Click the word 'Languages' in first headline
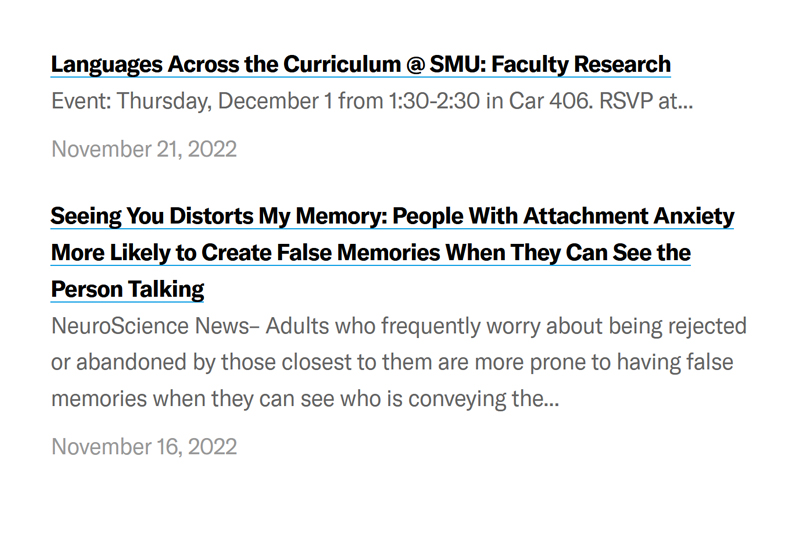 [107, 65]
